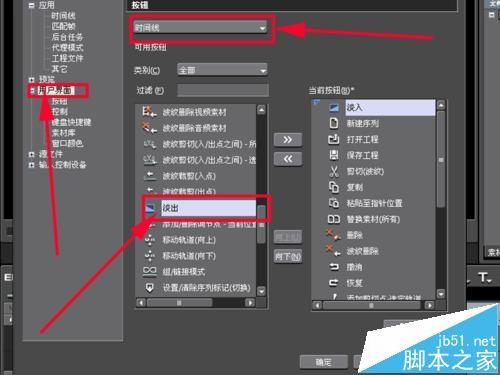Select 控制 under 用户界面

point(59,112)
